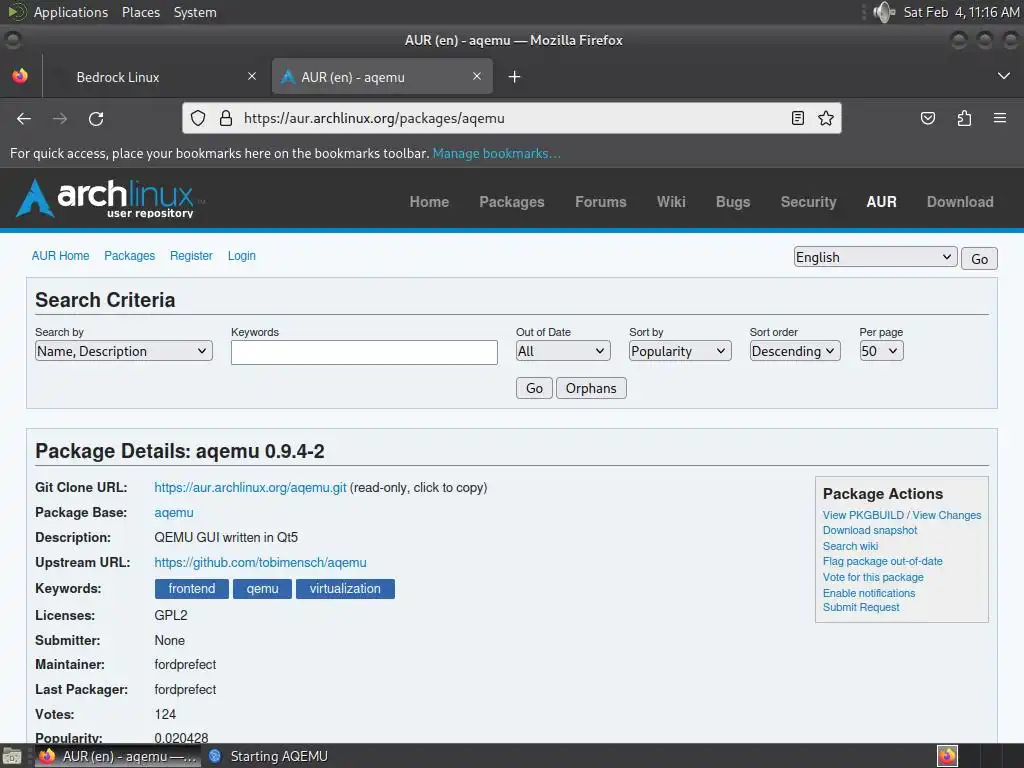Image resolution: width=1024 pixels, height=768 pixels.
Task: Open Manage bookmarks link
Action: coord(496,153)
